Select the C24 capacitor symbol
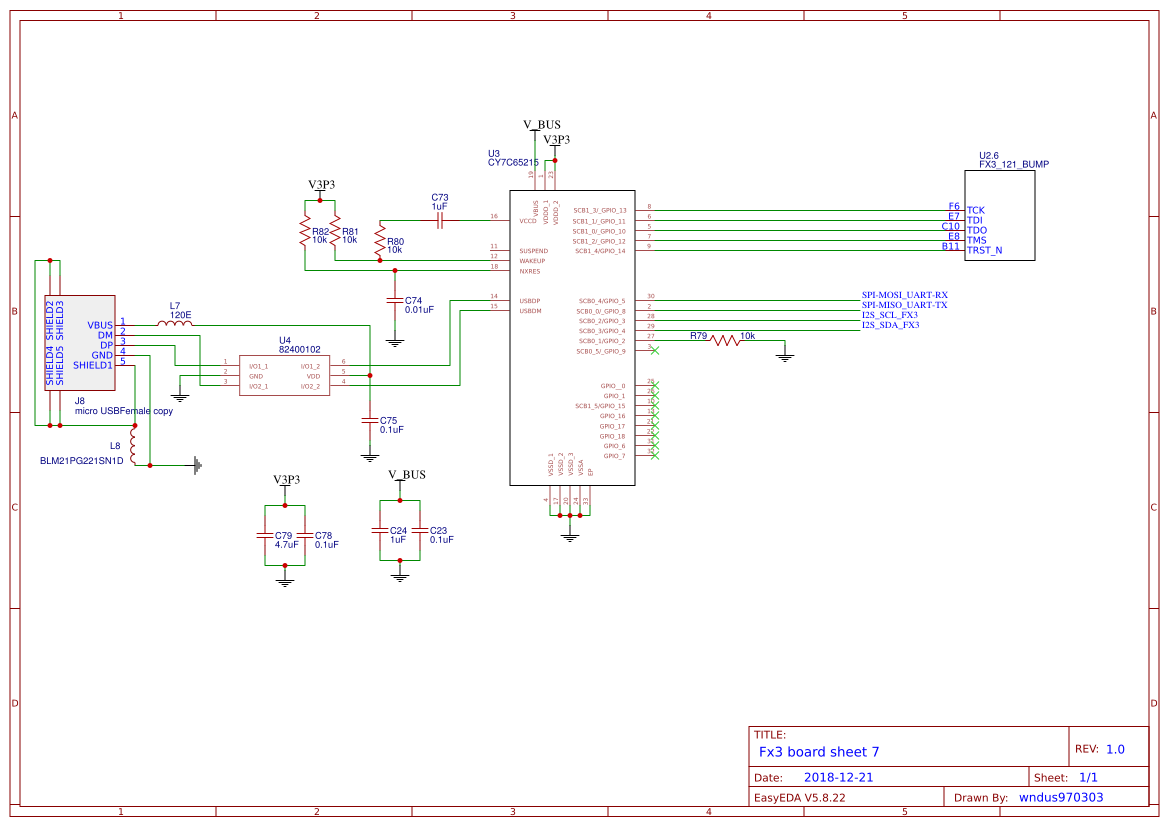Image resolution: width=1169 pixels, height=827 pixels. point(380,530)
